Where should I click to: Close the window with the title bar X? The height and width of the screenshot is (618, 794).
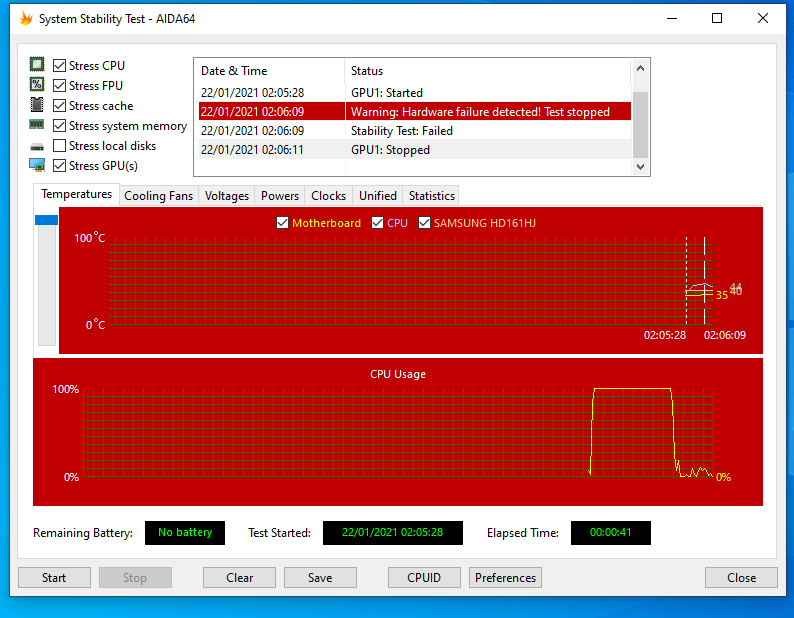tap(763, 19)
